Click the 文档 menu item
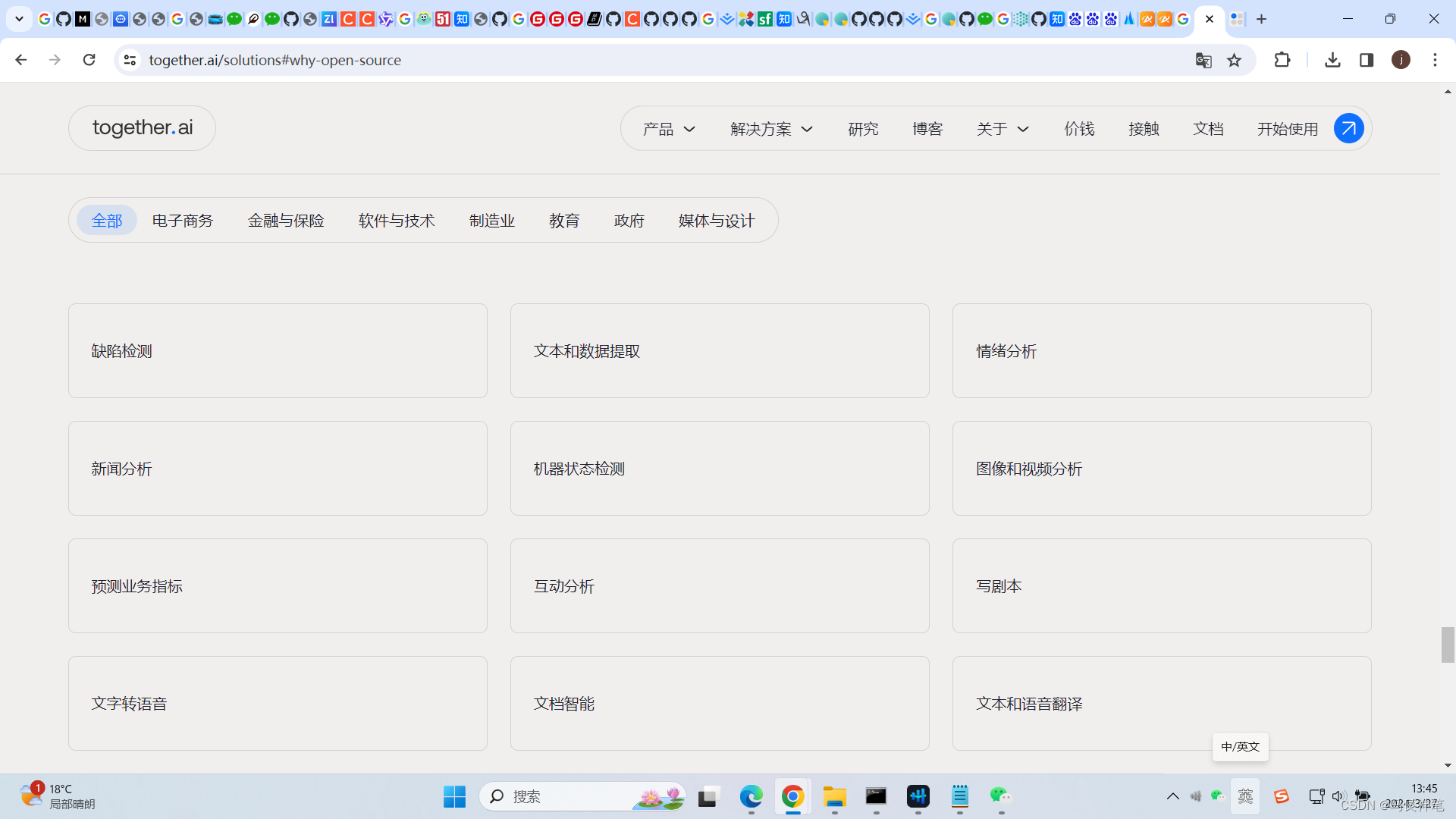1456x819 pixels. coord(1208,128)
